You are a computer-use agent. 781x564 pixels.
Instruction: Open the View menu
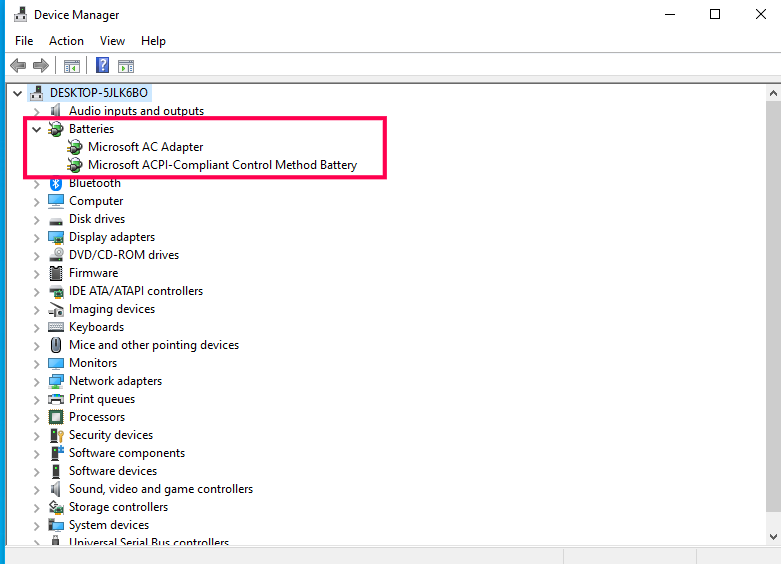pyautogui.click(x=112, y=41)
